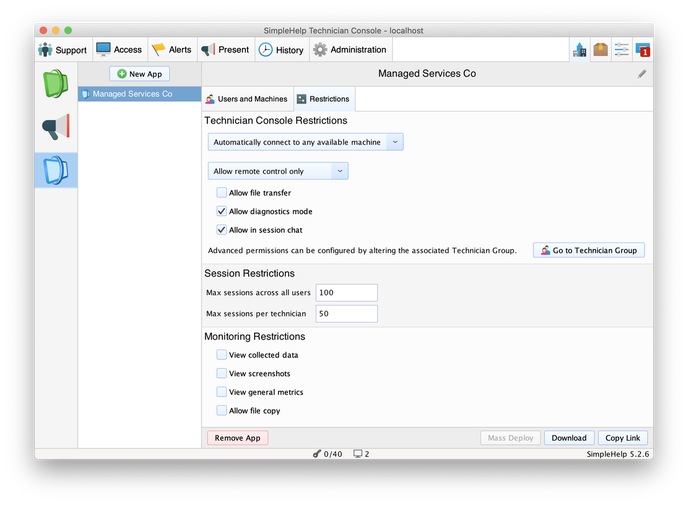Click the Remove App button
Image resolution: width=688 pixels, height=505 pixels.
237,438
